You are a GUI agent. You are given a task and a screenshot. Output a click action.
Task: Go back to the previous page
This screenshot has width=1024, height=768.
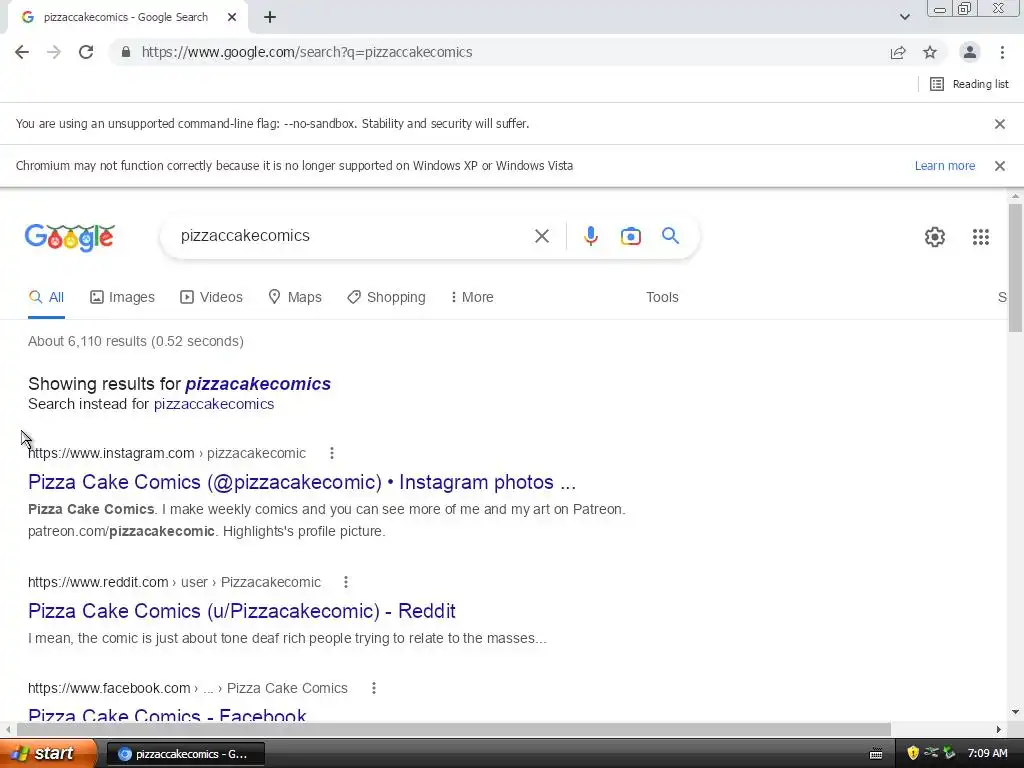pyautogui.click(x=22, y=52)
